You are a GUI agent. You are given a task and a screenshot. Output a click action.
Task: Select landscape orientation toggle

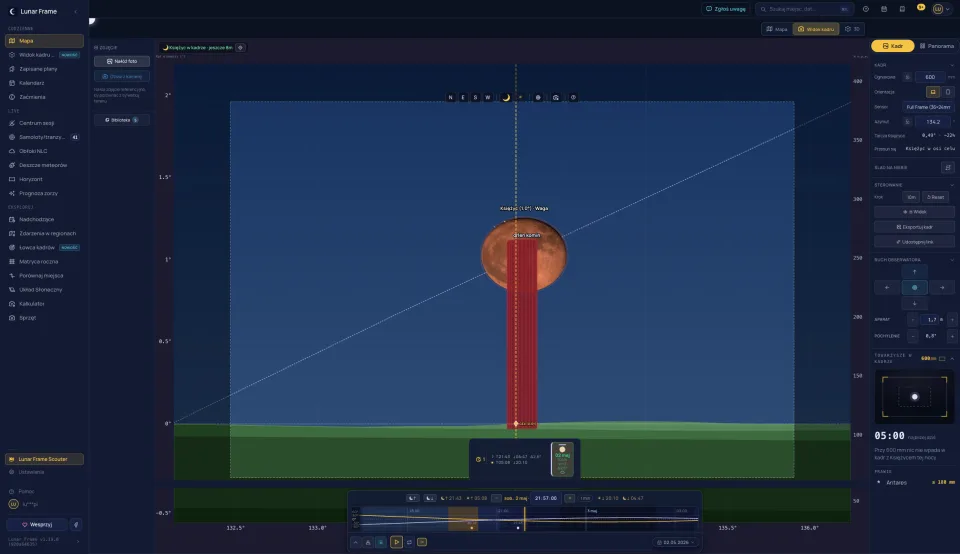click(x=933, y=92)
